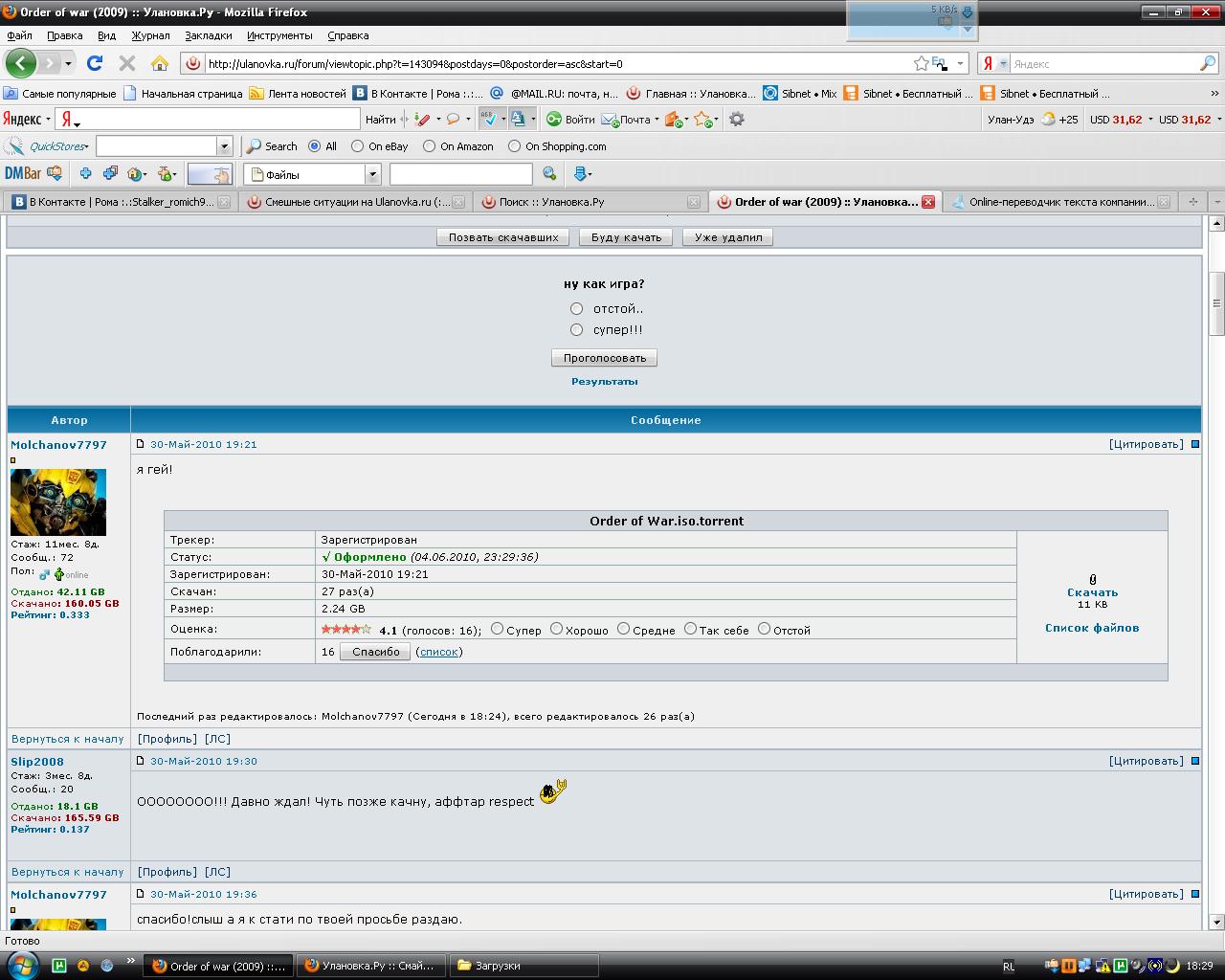Image resolution: width=1225 pixels, height=980 pixels.
Task: Open Yandex bar settings gear
Action: (x=736, y=120)
